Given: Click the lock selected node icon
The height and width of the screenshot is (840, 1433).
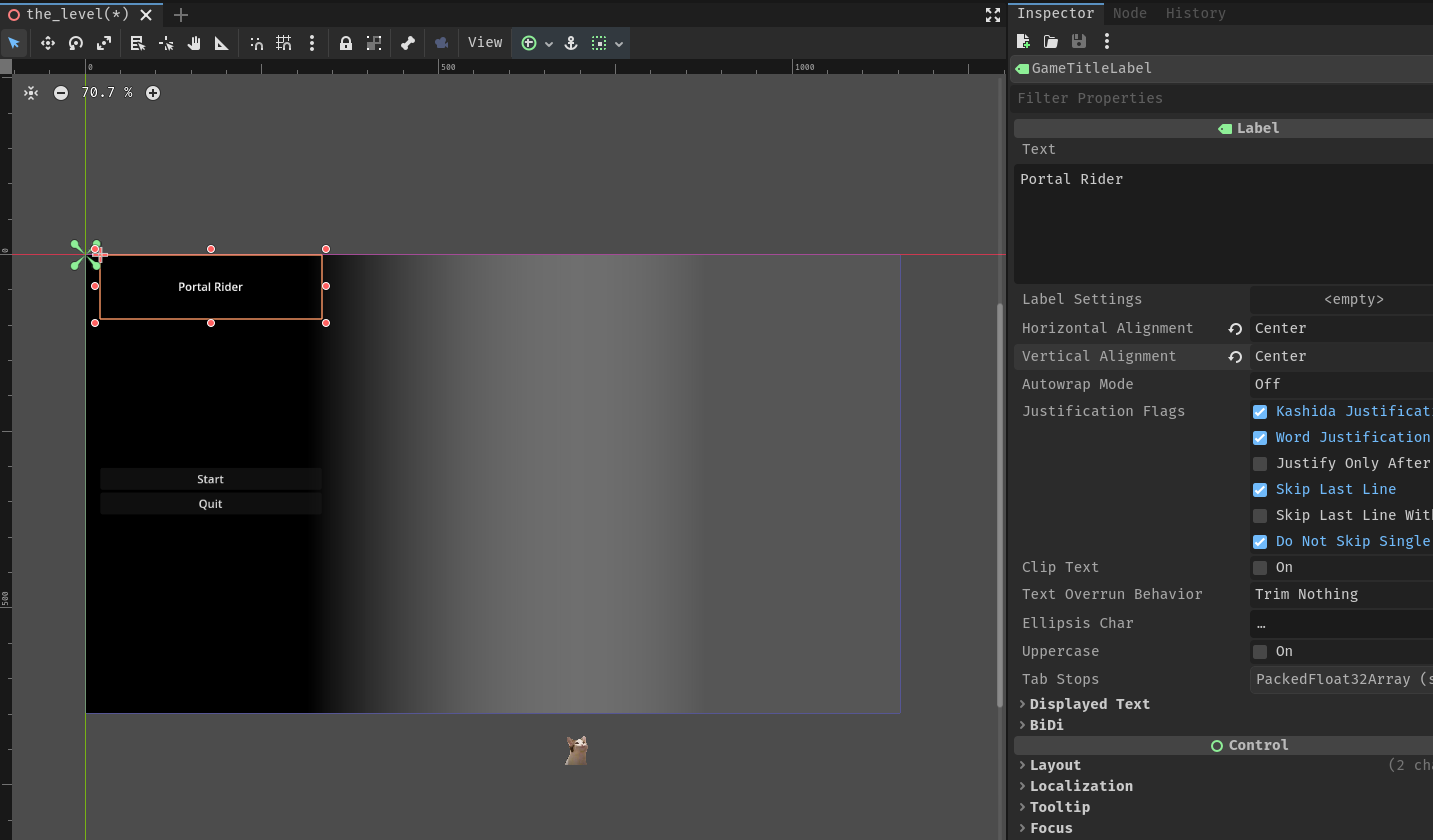Looking at the screenshot, I should (x=346, y=43).
